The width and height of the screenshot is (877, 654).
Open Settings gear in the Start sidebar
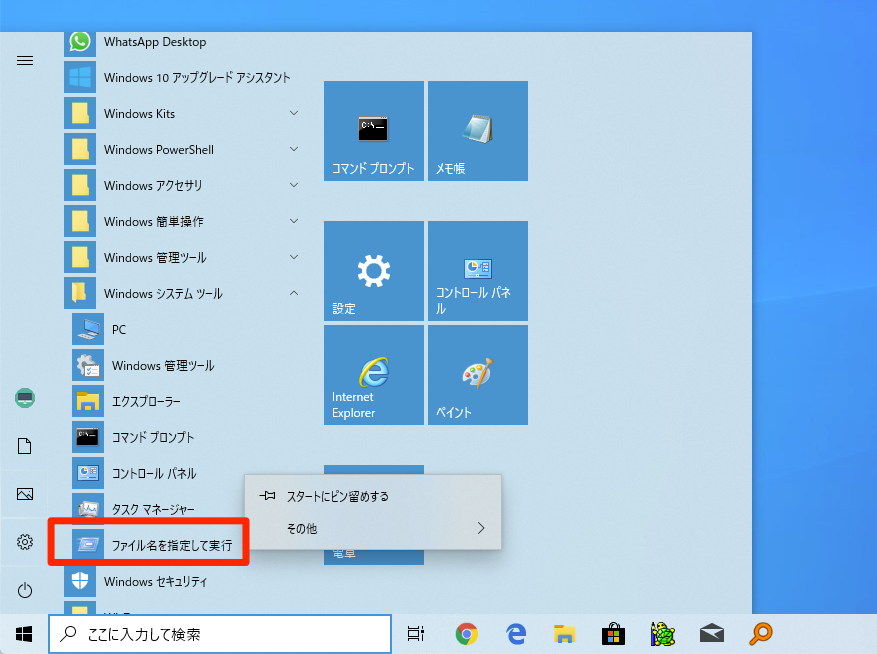click(25, 542)
